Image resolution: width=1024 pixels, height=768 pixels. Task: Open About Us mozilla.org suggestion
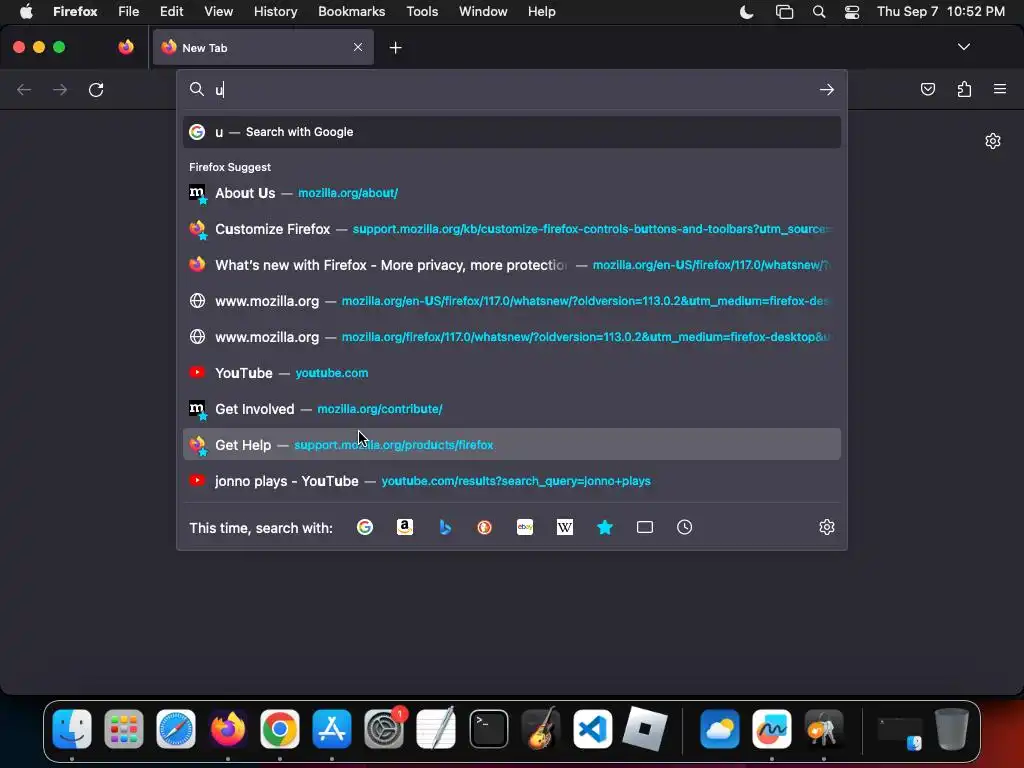click(512, 193)
